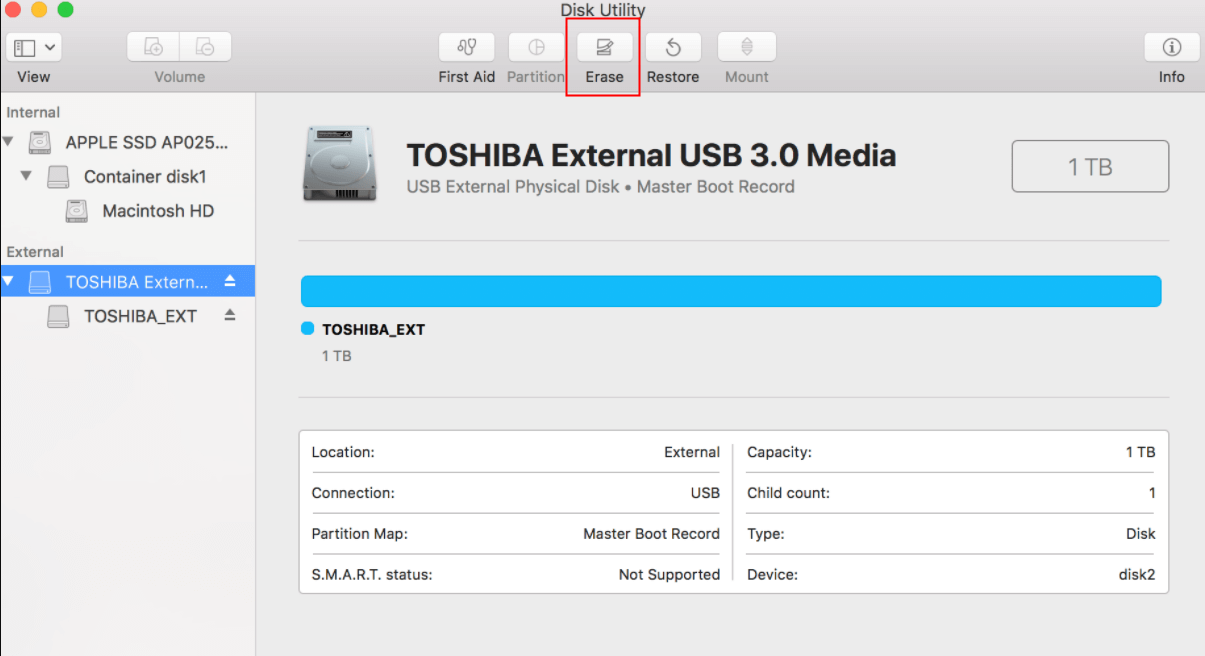Open the View options dropdown

pos(33,46)
